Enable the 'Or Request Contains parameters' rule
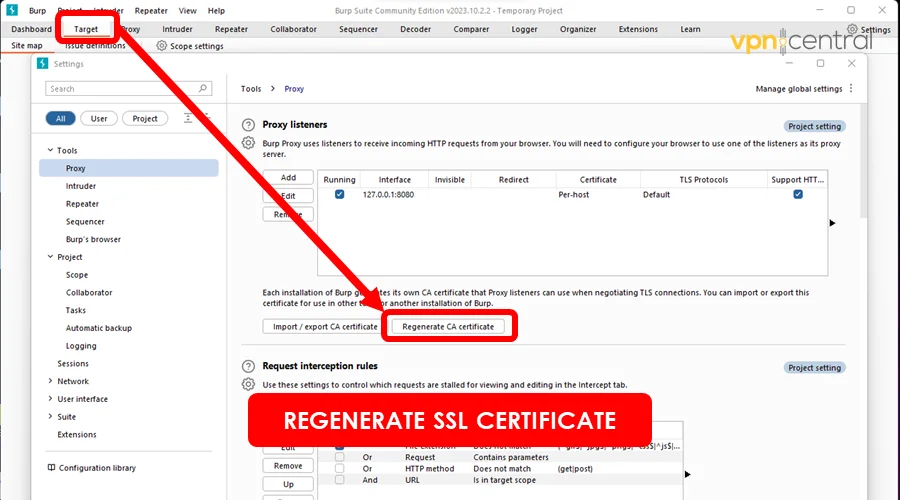Screen dimensions: 900x500 [x=339, y=458]
